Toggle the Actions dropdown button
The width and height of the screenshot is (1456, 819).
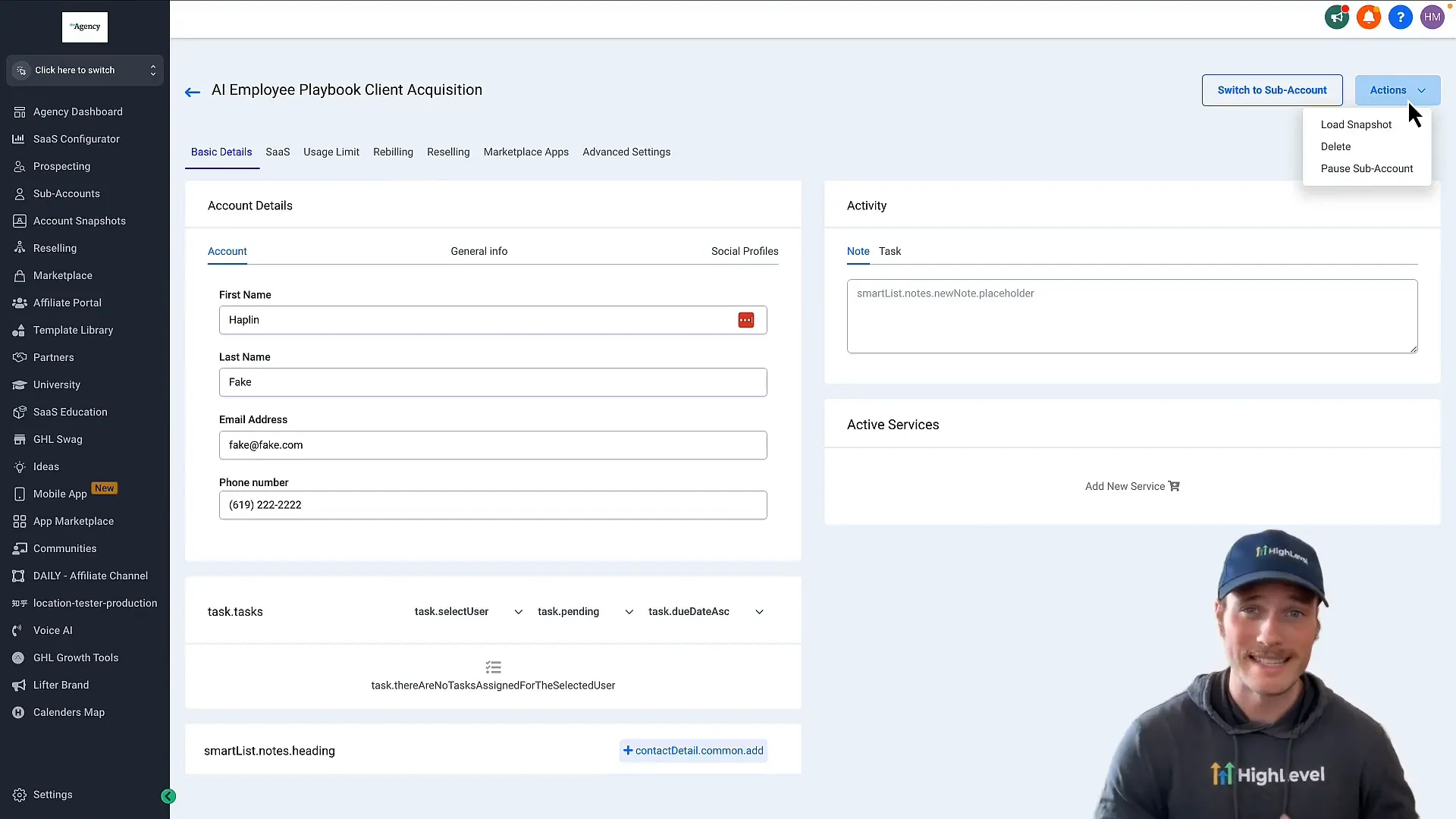point(1398,90)
